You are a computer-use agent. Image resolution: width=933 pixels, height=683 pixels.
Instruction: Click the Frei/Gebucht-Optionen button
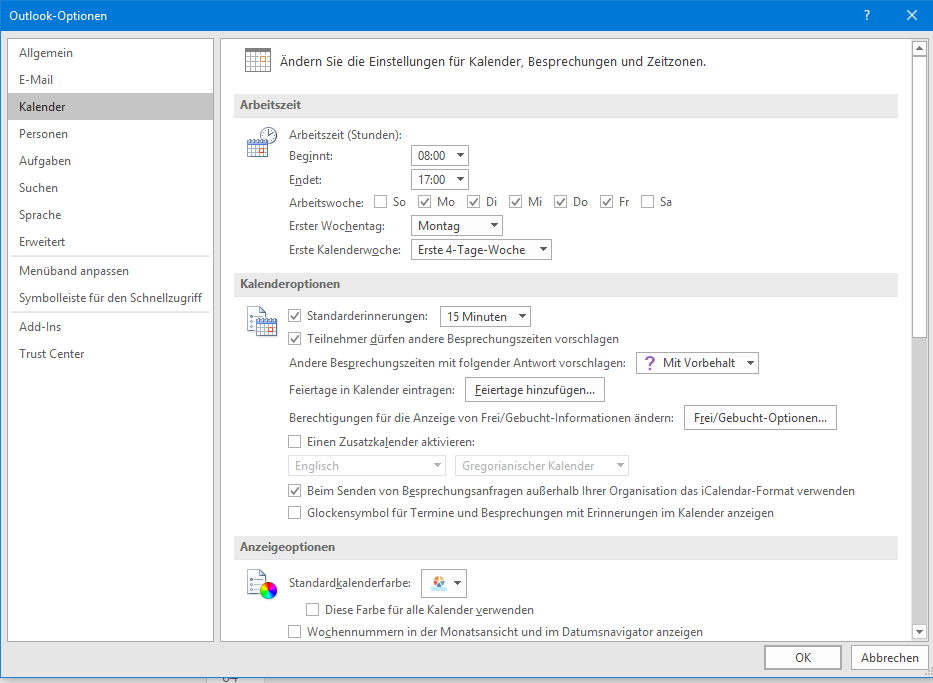(x=760, y=418)
